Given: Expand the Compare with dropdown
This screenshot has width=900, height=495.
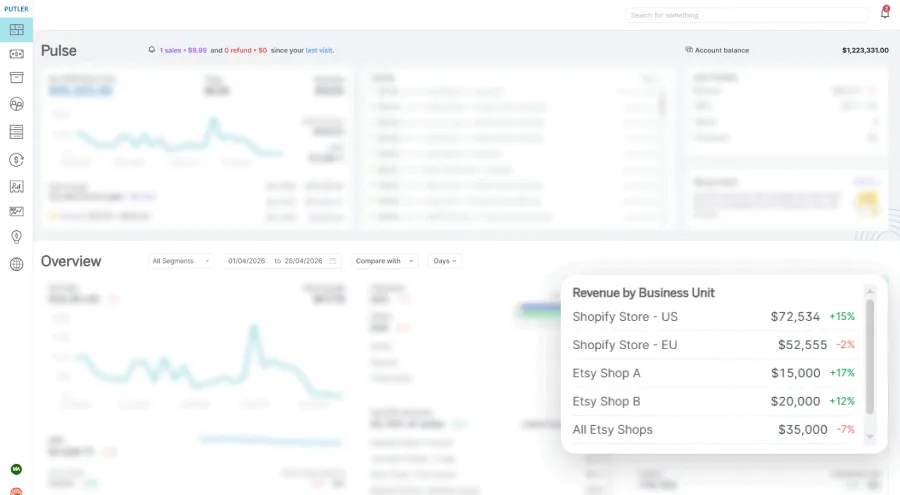Looking at the screenshot, I should click(385, 261).
